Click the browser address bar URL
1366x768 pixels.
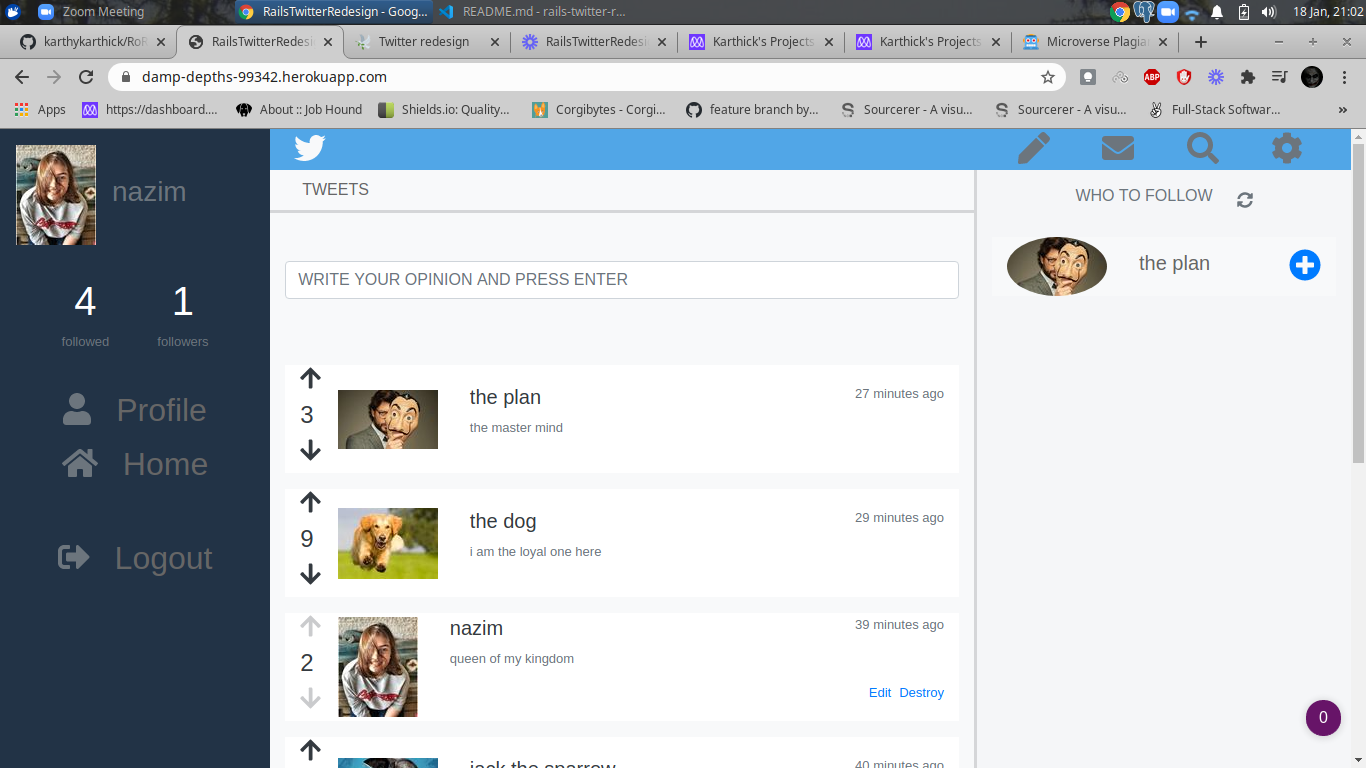264,77
